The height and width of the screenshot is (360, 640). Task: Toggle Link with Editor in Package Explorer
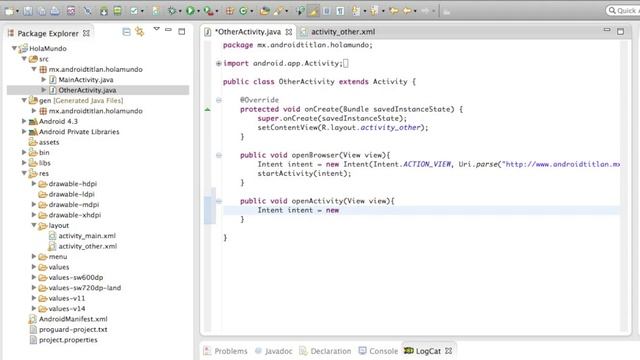point(140,31)
